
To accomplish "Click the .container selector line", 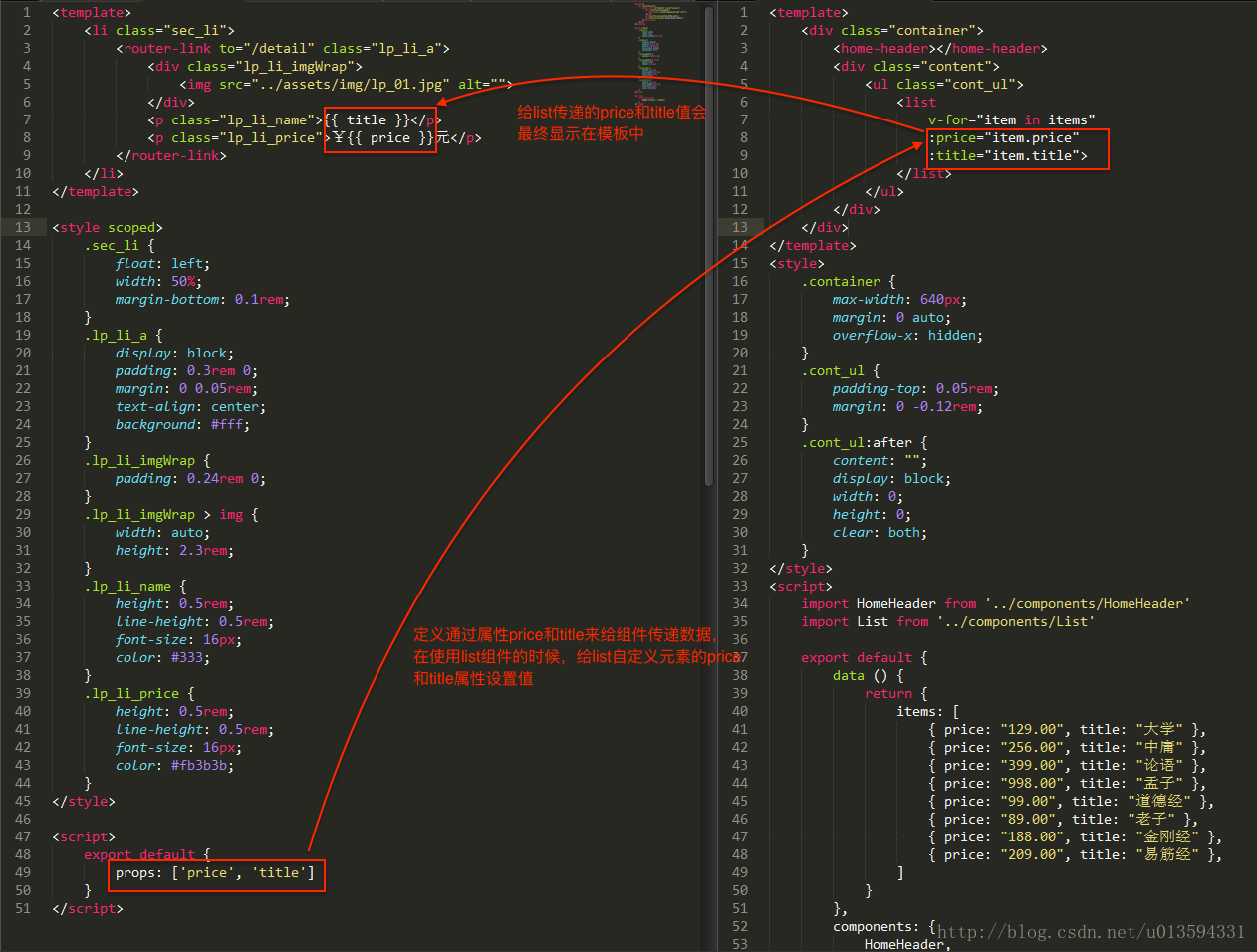I will coord(849,281).
